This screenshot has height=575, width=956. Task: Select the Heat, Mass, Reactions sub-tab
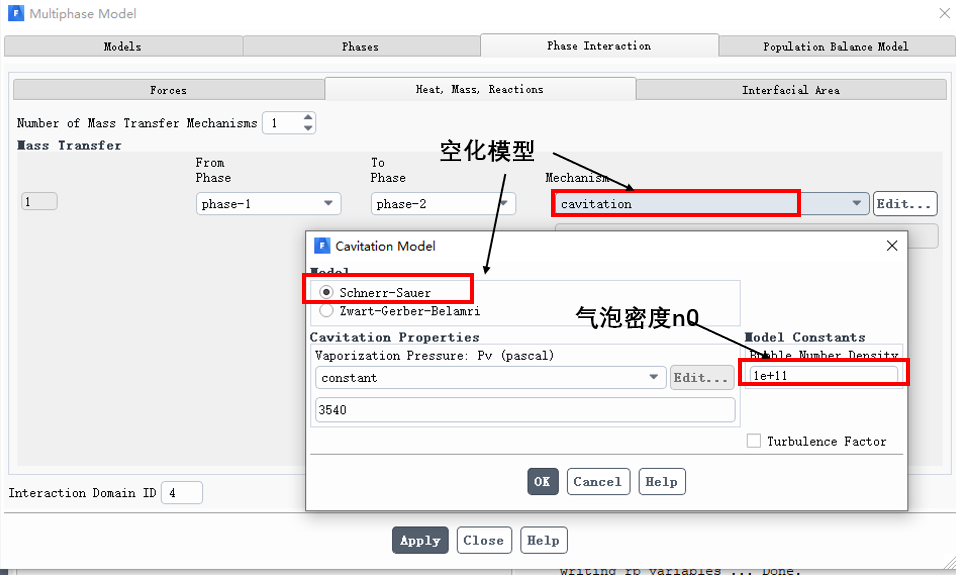click(x=480, y=89)
